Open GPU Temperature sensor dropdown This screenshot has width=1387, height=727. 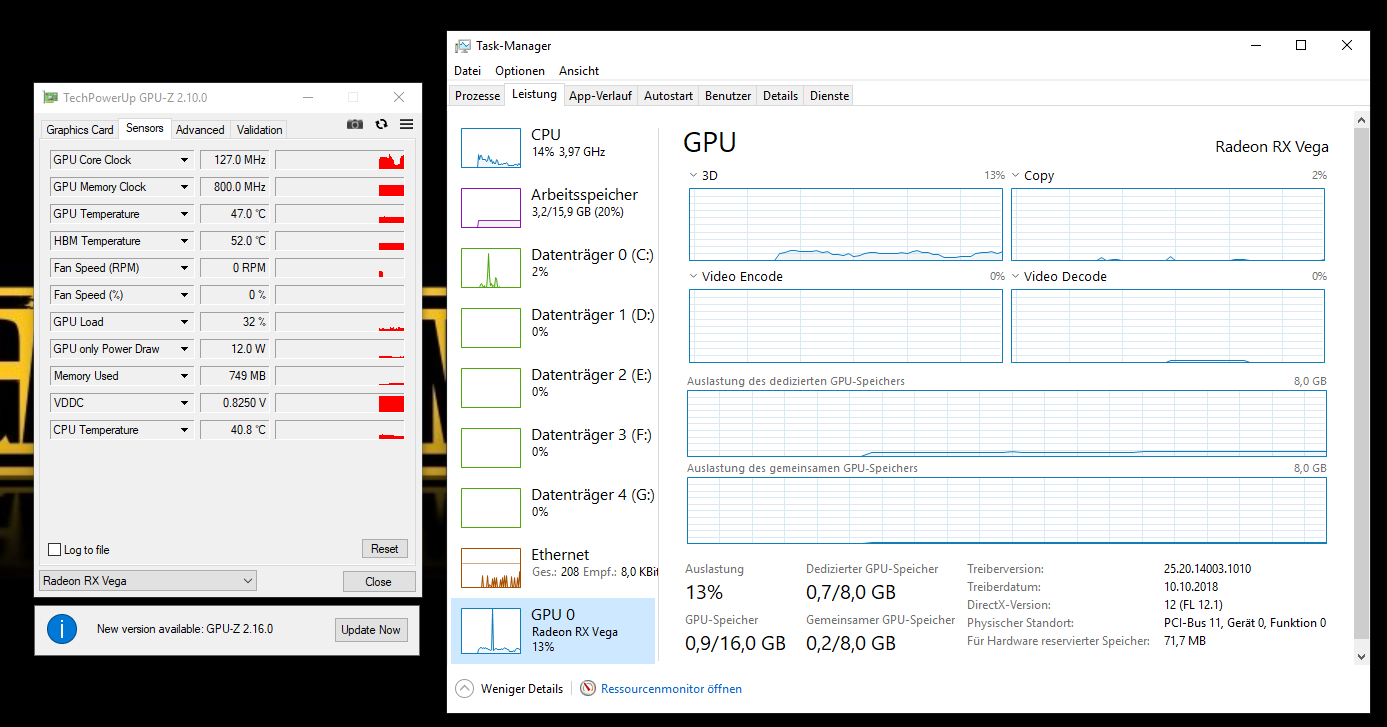[184, 214]
